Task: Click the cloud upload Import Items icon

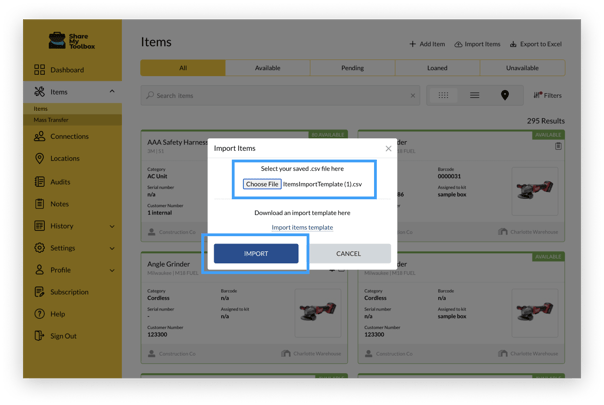Action: tap(458, 44)
